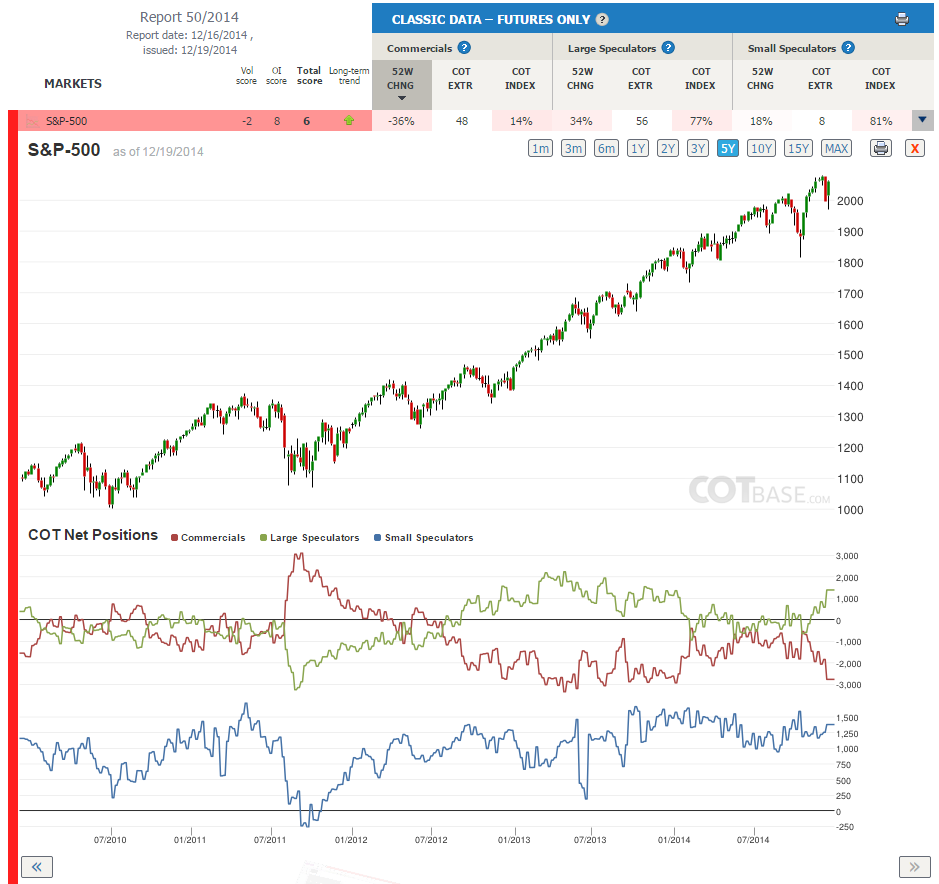
Task: Click the green long-term trend arrow
Action: pyautogui.click(x=349, y=121)
